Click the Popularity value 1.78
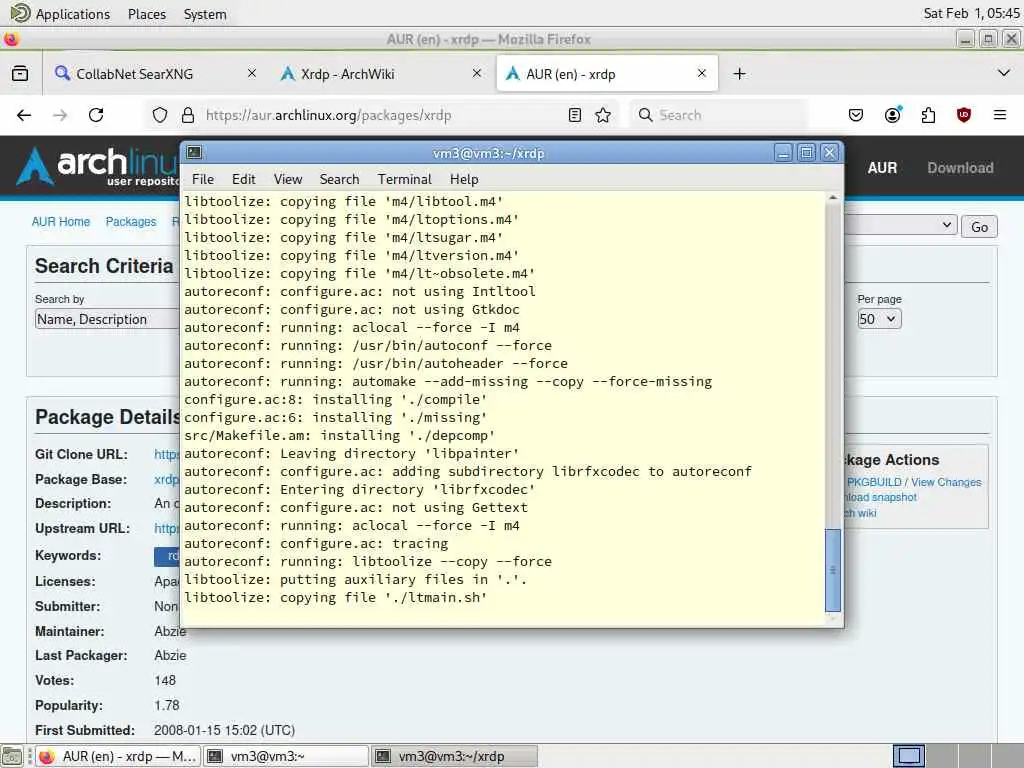Viewport: 1024px width, 768px height. [167, 705]
